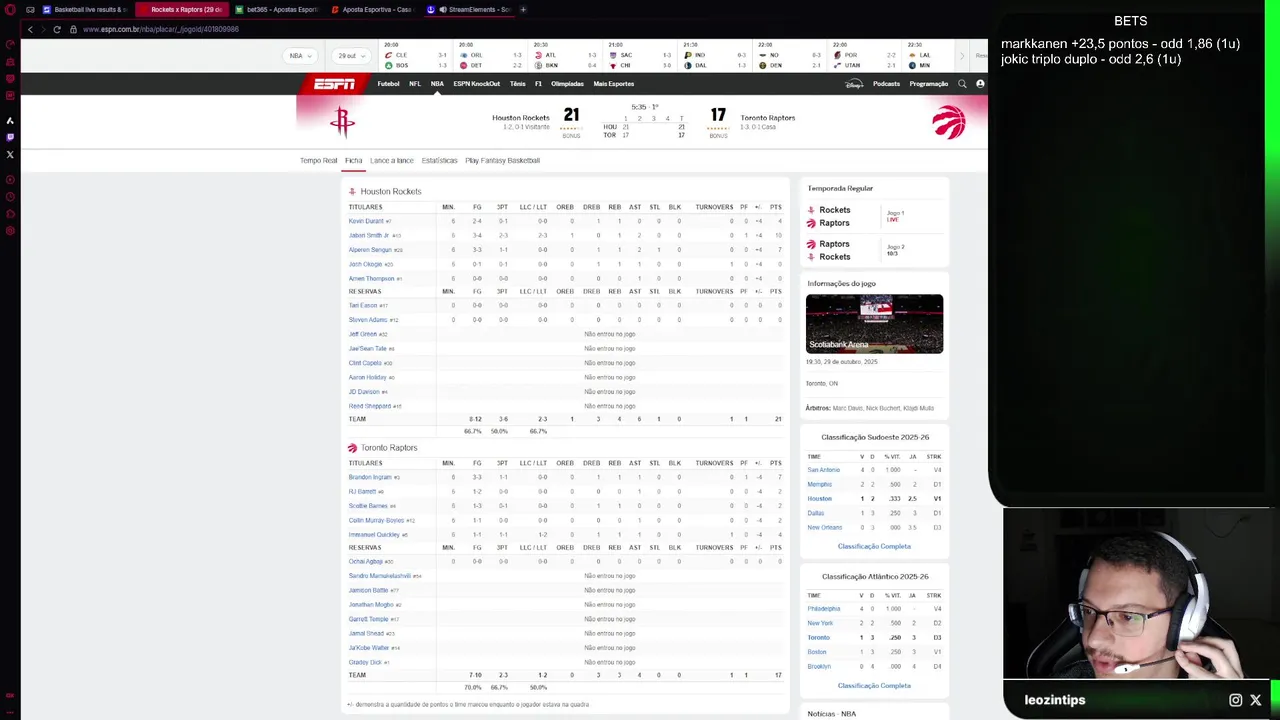Open the Tênis menu item
The height and width of the screenshot is (720, 1280).
[x=517, y=84]
